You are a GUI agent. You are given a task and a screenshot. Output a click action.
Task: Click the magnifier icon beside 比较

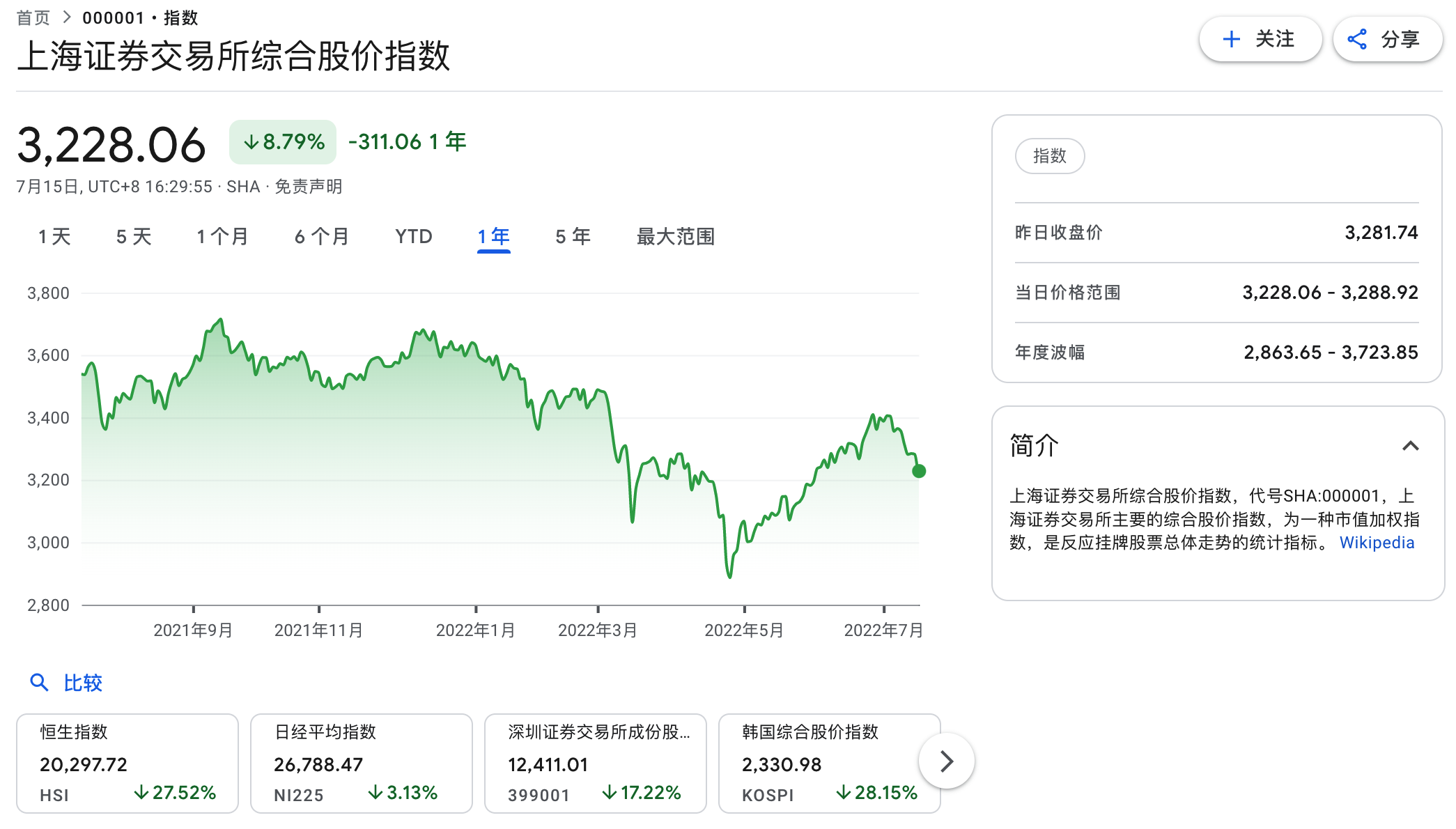click(39, 683)
